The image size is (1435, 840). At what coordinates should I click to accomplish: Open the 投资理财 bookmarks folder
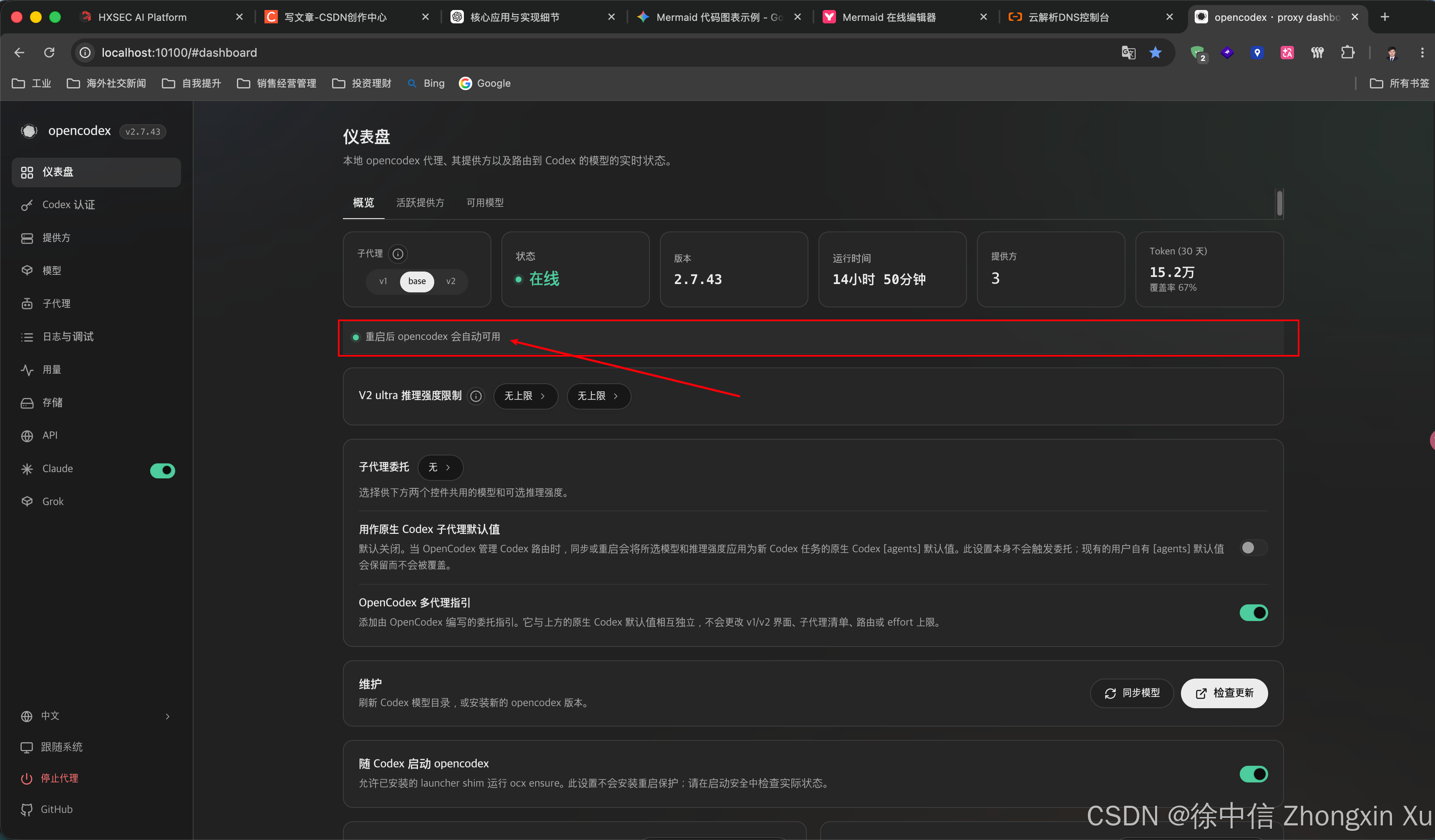pyautogui.click(x=362, y=84)
